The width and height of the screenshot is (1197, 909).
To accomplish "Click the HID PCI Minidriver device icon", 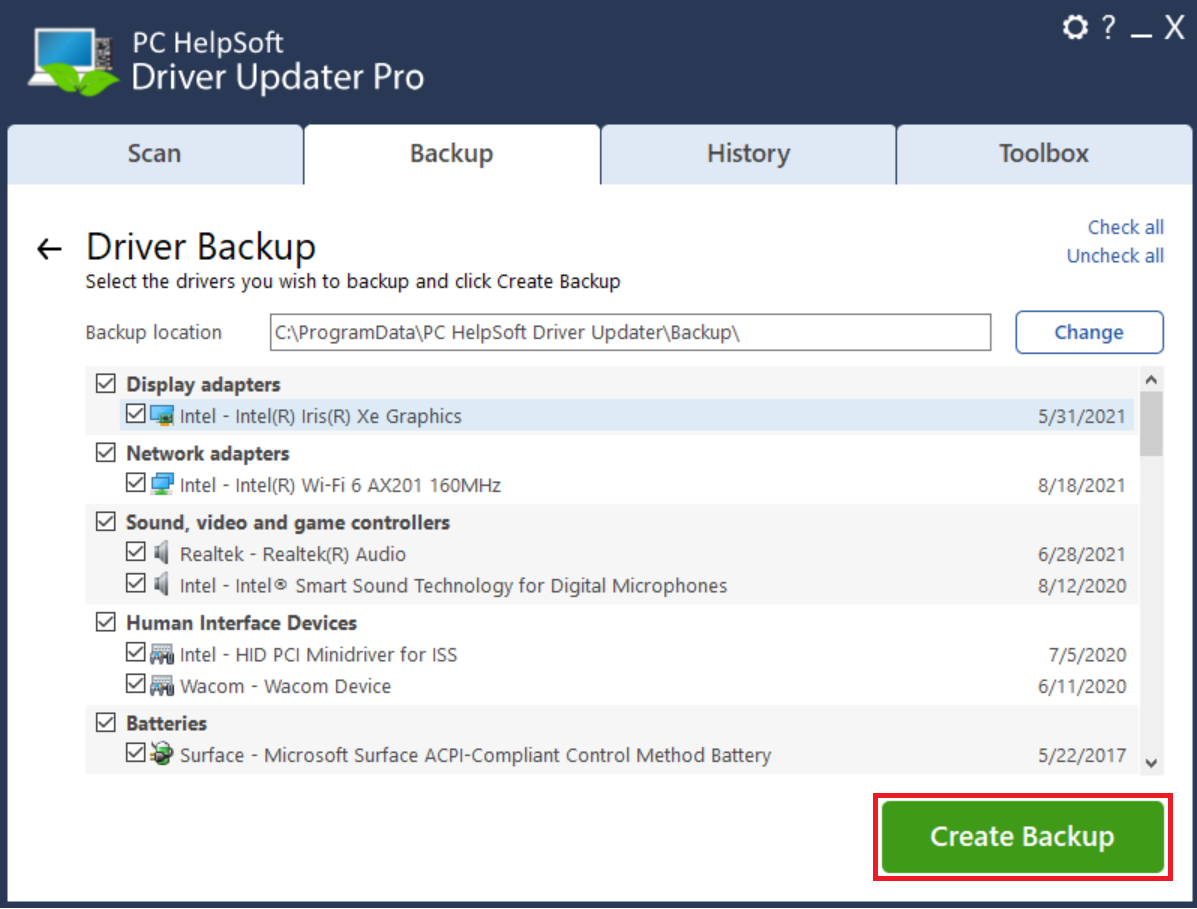I will tap(162, 654).
